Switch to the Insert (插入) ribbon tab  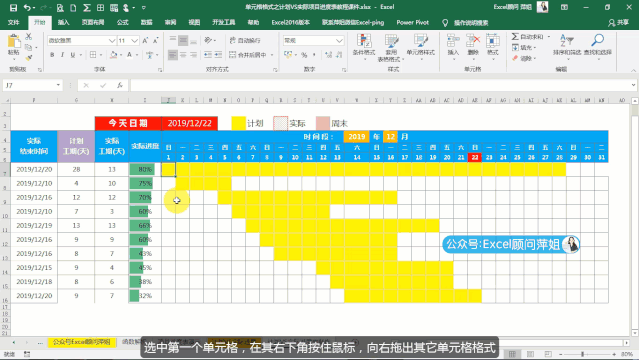tap(63, 22)
